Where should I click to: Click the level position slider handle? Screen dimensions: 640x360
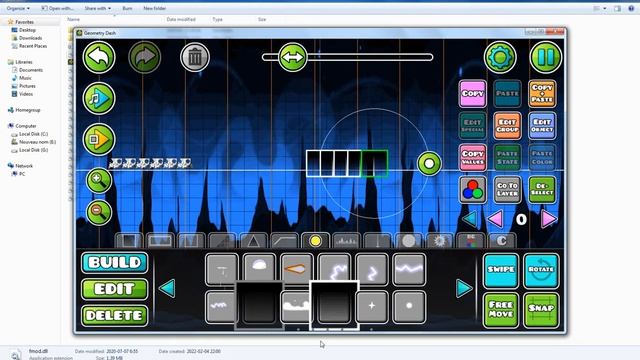(293, 57)
